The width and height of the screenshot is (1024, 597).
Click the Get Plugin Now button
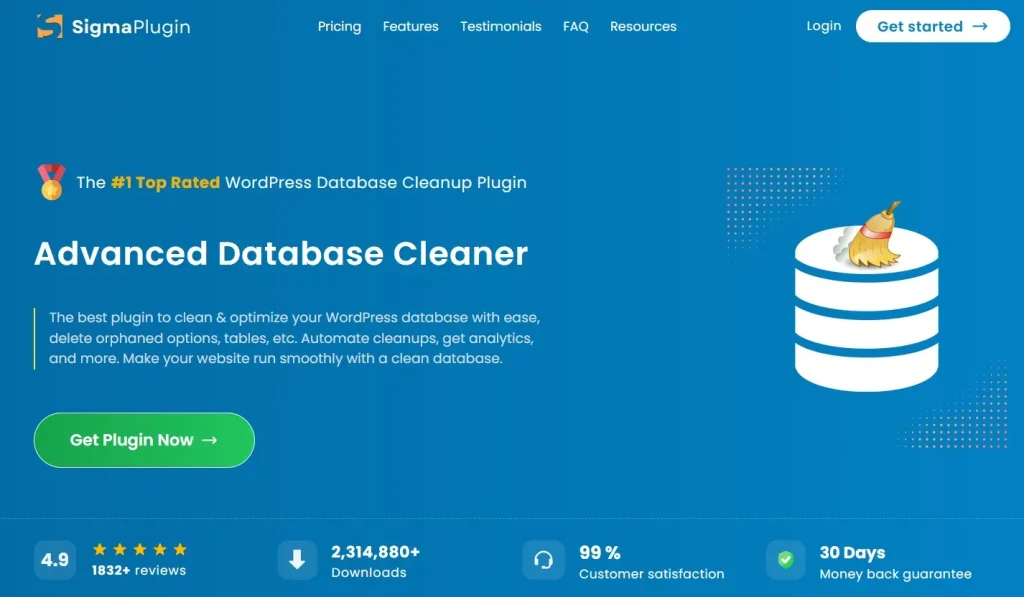click(x=144, y=440)
